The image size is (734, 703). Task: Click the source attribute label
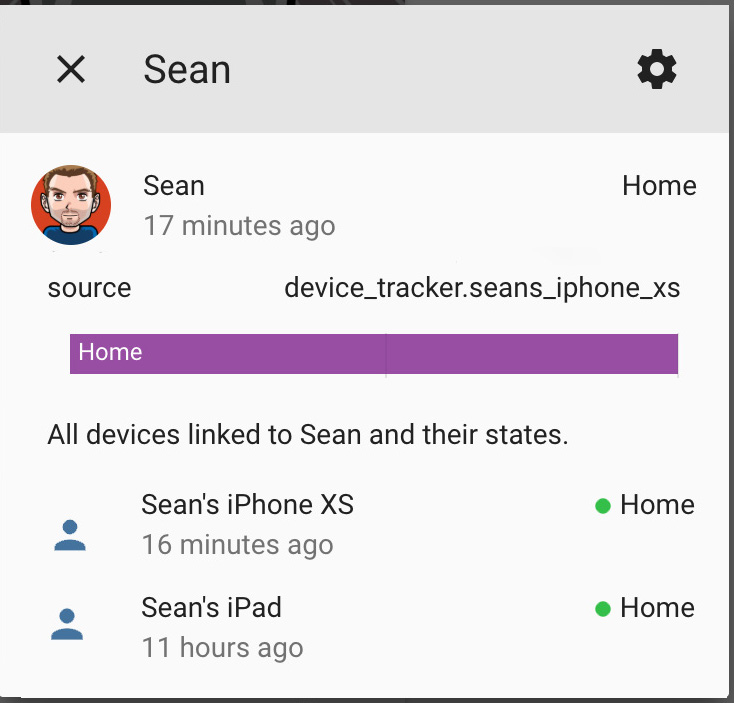[x=89, y=288]
